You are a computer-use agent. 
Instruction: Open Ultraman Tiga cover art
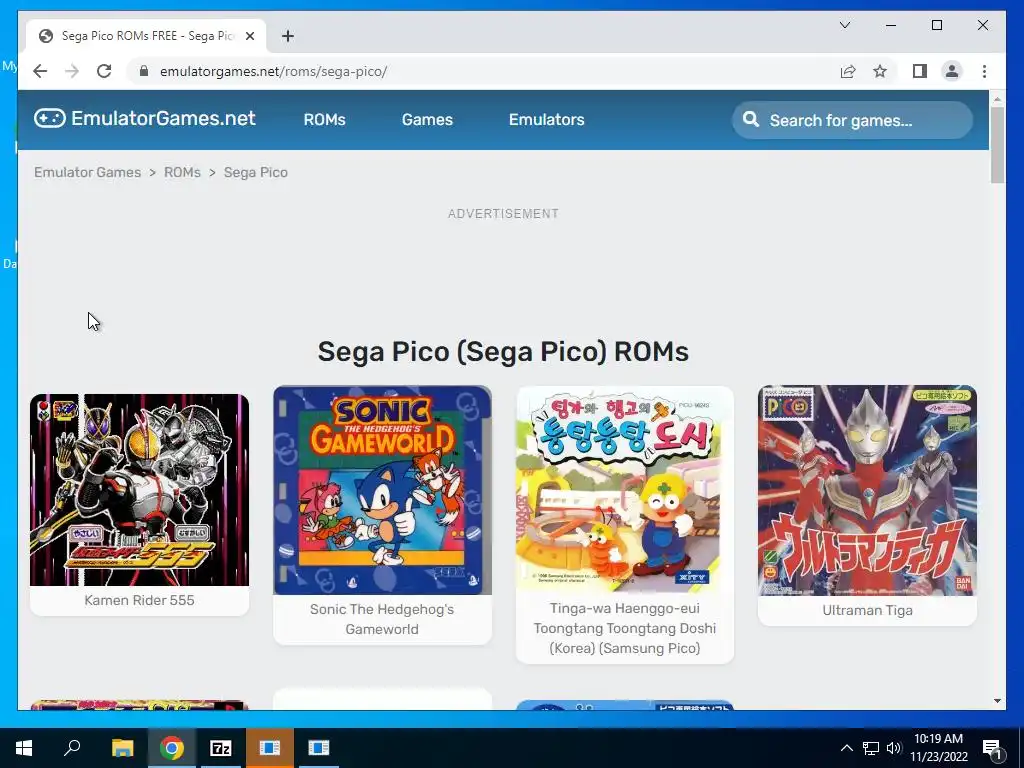pos(867,490)
